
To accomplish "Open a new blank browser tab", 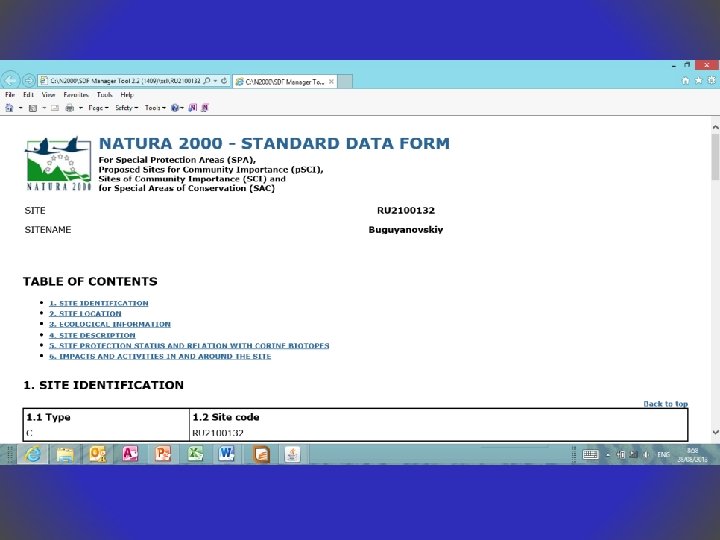I will (x=345, y=81).
